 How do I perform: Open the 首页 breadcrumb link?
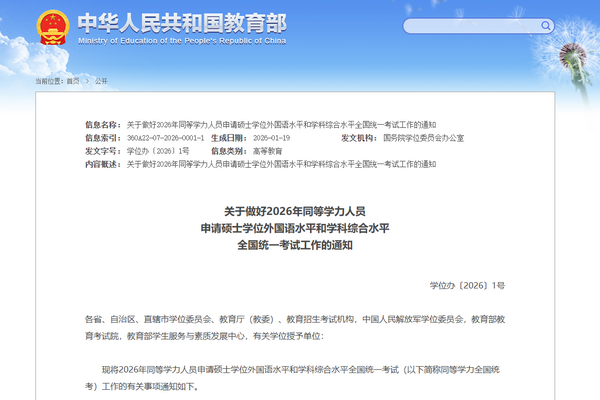pyautogui.click(x=73, y=81)
